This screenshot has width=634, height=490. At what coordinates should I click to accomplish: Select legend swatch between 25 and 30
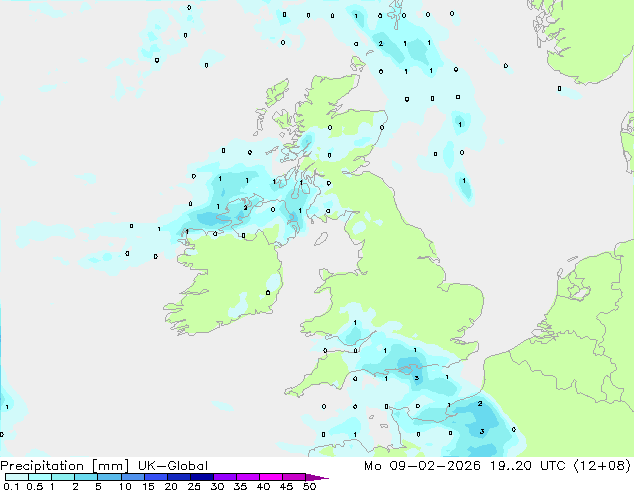point(201,477)
